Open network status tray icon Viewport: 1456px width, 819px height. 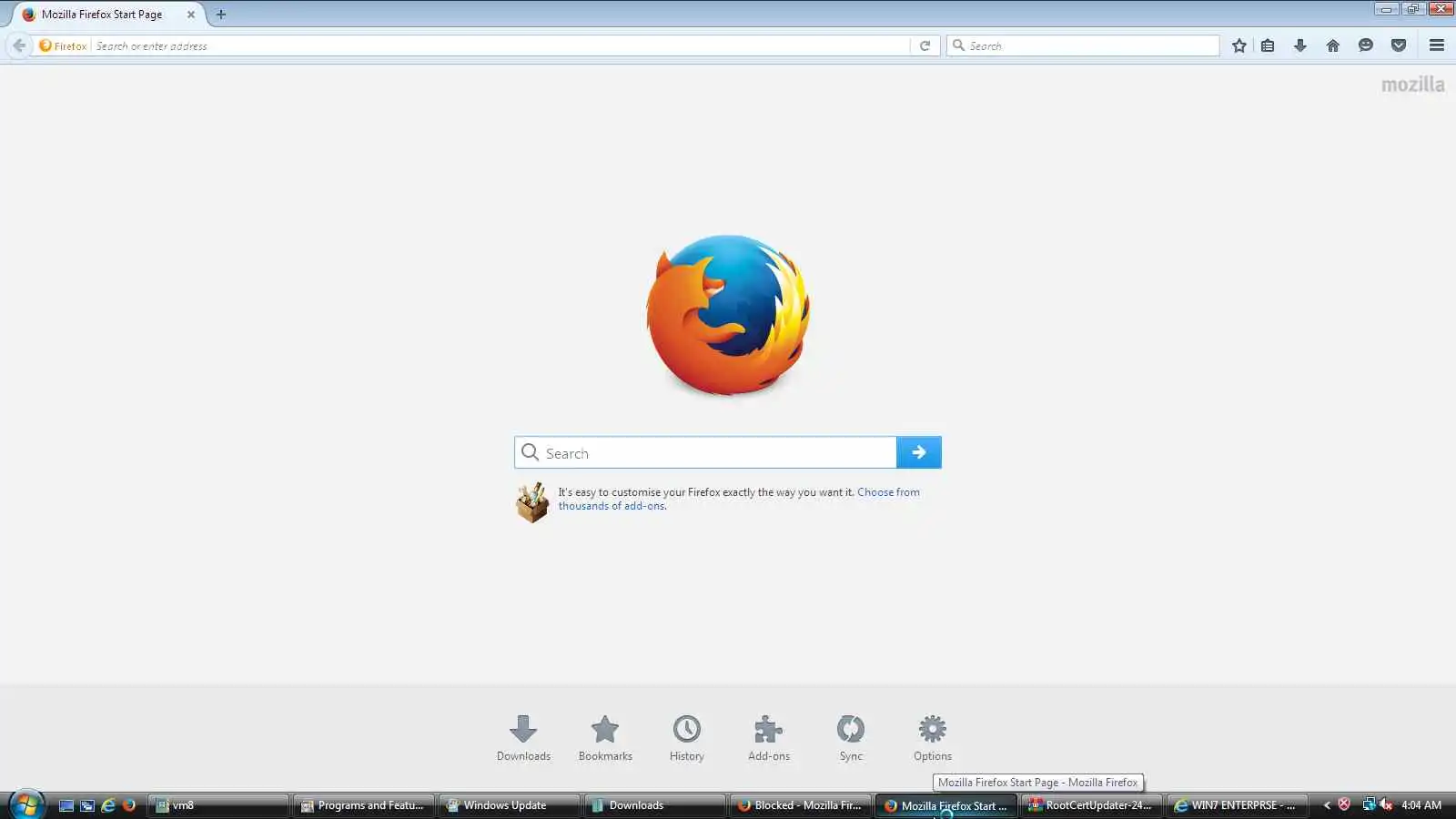pyautogui.click(x=1369, y=804)
